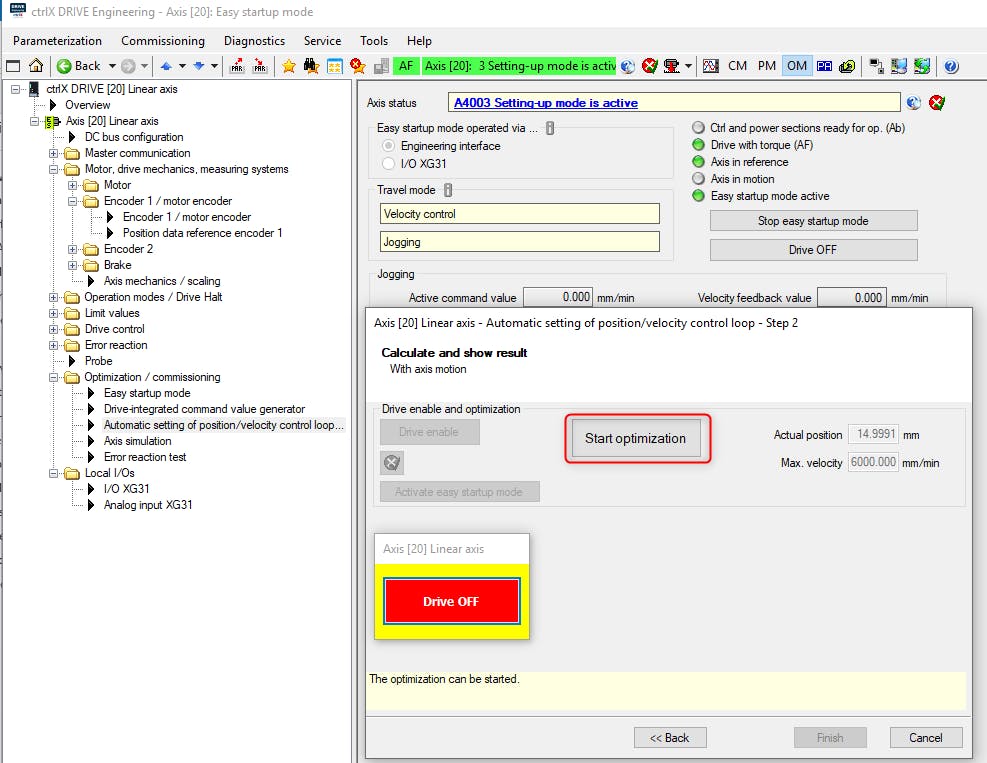
Task: Select Analog input XG31 tree item
Action: pyautogui.click(x=148, y=505)
